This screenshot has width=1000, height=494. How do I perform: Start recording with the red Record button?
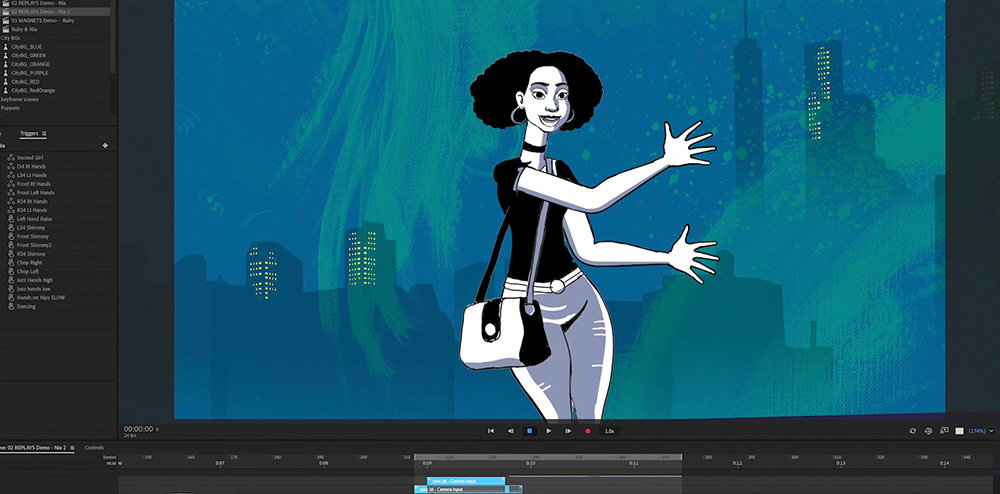(x=587, y=431)
